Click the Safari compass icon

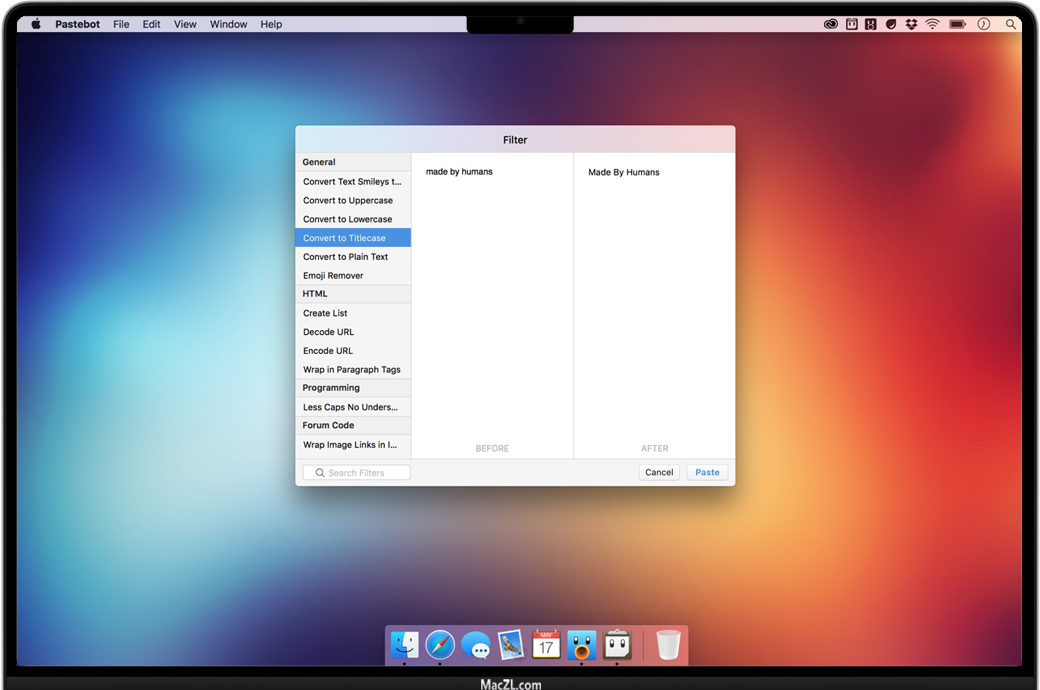pos(440,645)
